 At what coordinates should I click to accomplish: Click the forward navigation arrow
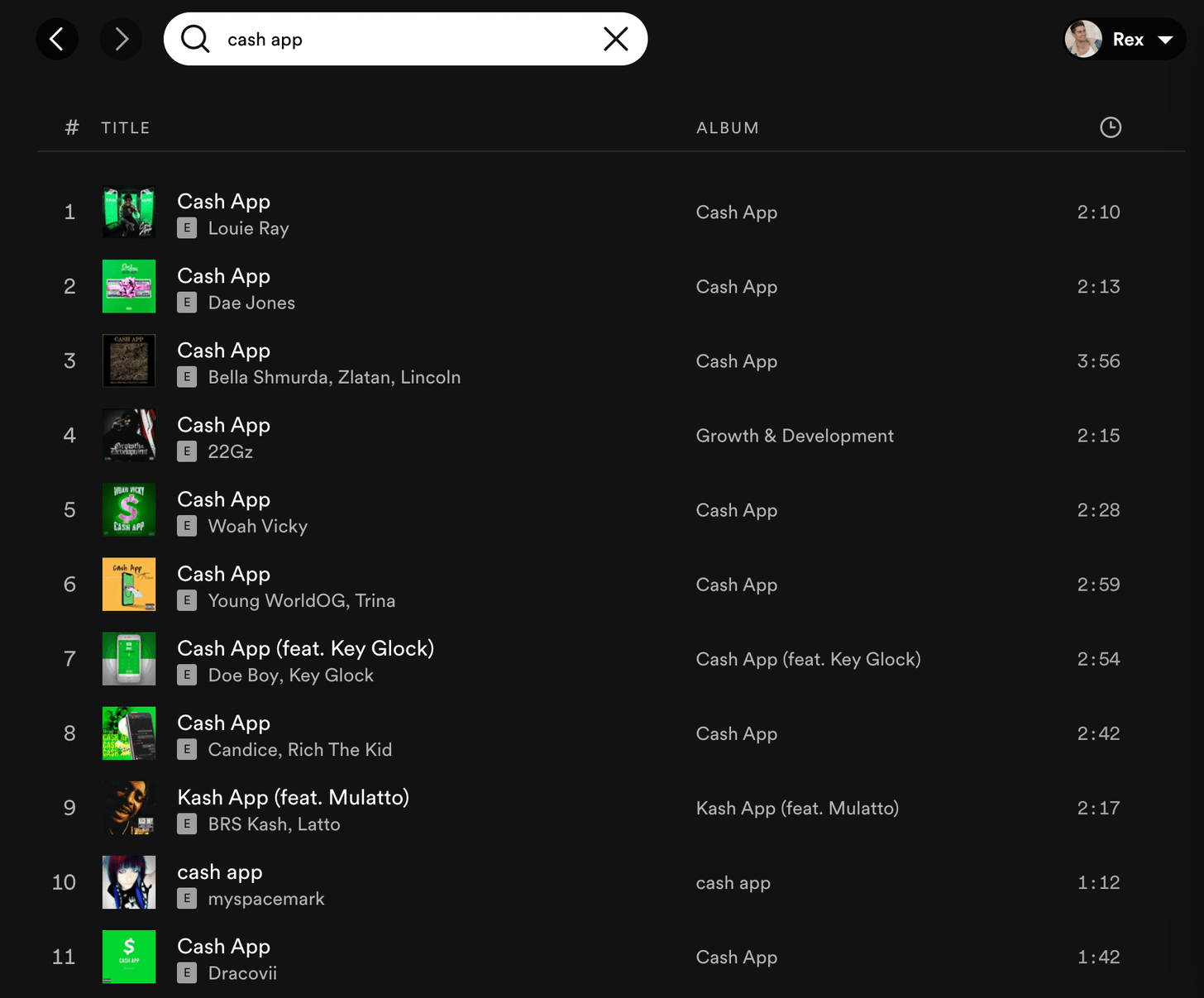pos(121,39)
